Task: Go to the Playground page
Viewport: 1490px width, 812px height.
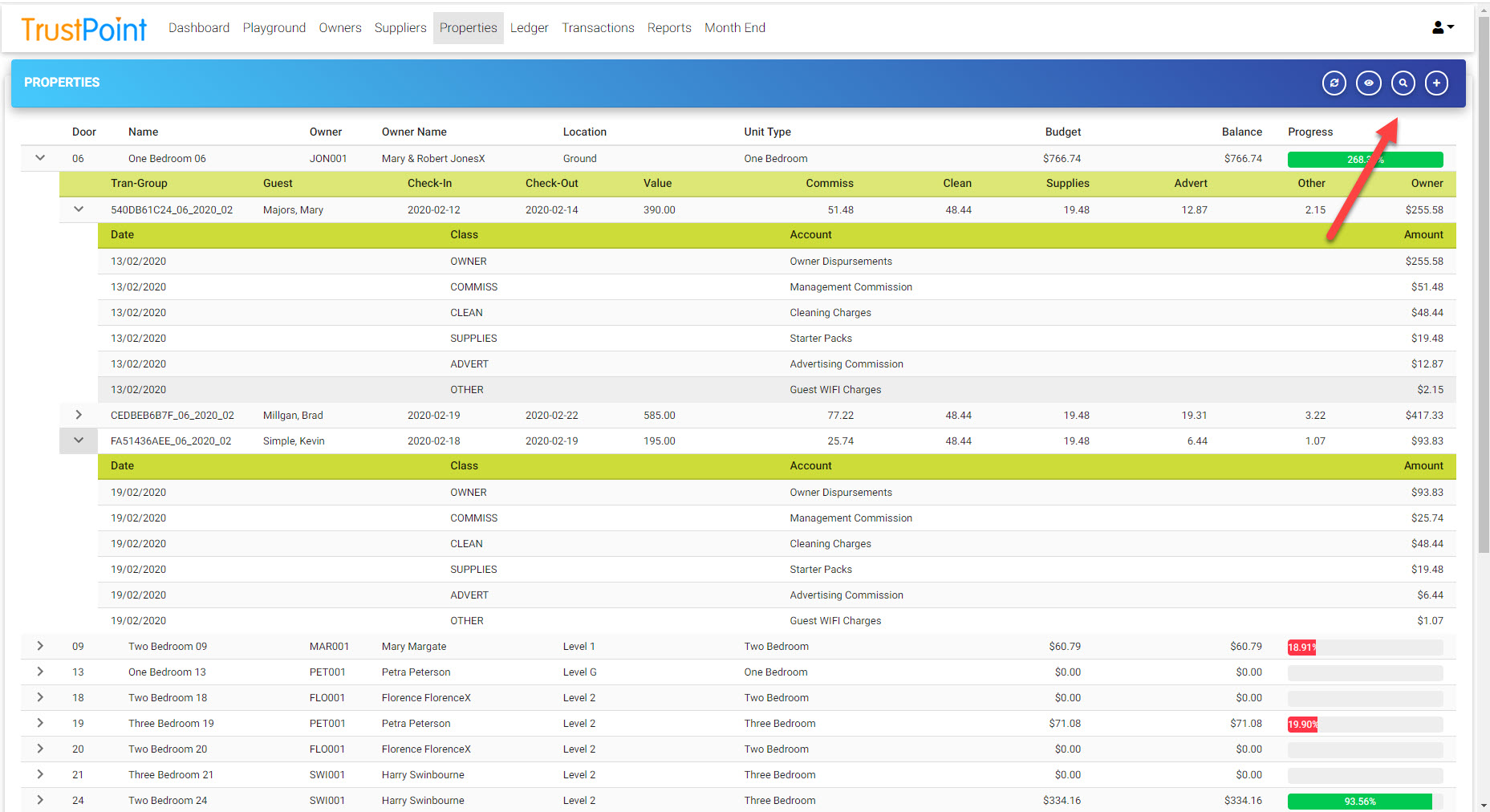Action: point(274,27)
